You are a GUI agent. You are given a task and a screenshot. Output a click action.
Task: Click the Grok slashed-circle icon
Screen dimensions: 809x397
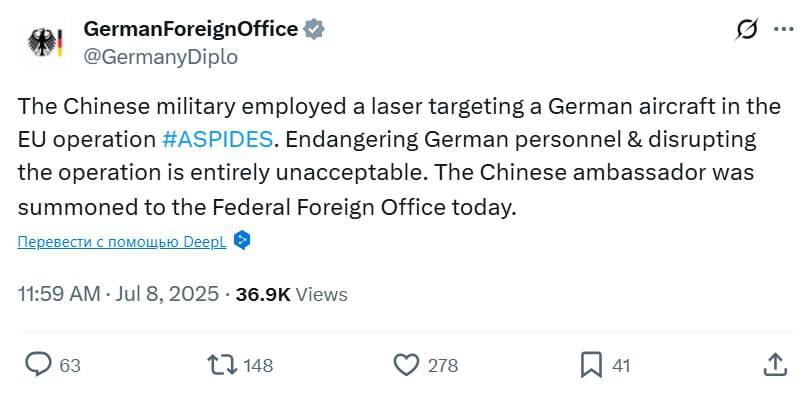coord(747,29)
